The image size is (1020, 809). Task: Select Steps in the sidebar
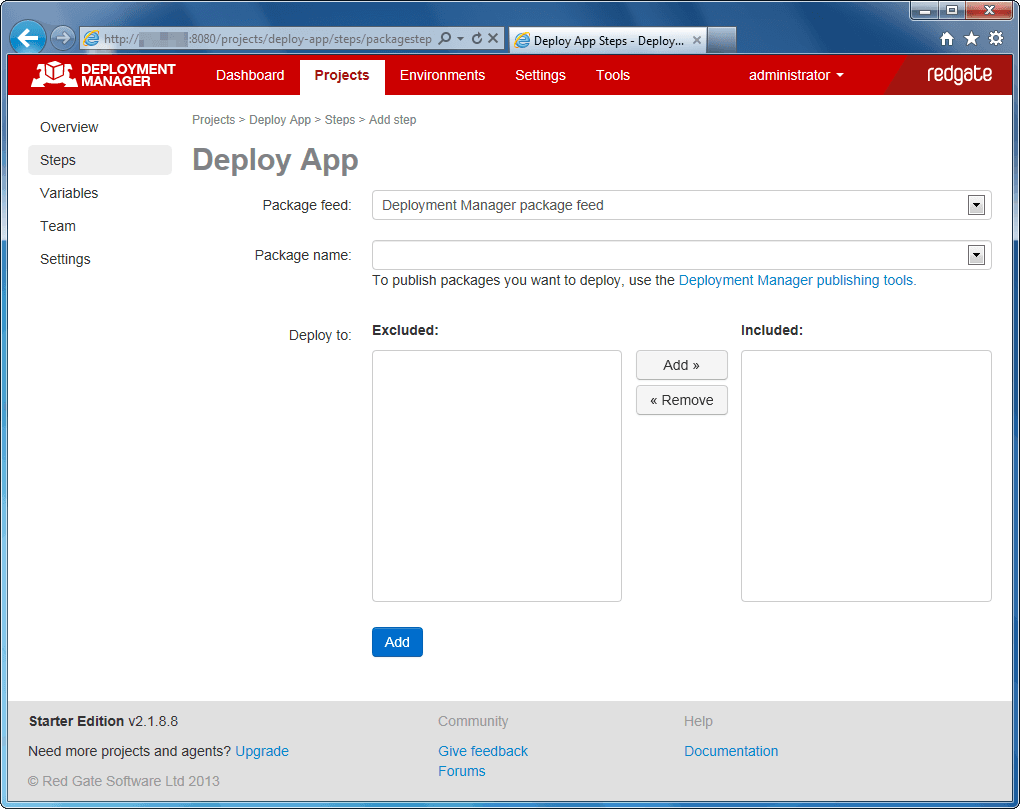[100, 160]
